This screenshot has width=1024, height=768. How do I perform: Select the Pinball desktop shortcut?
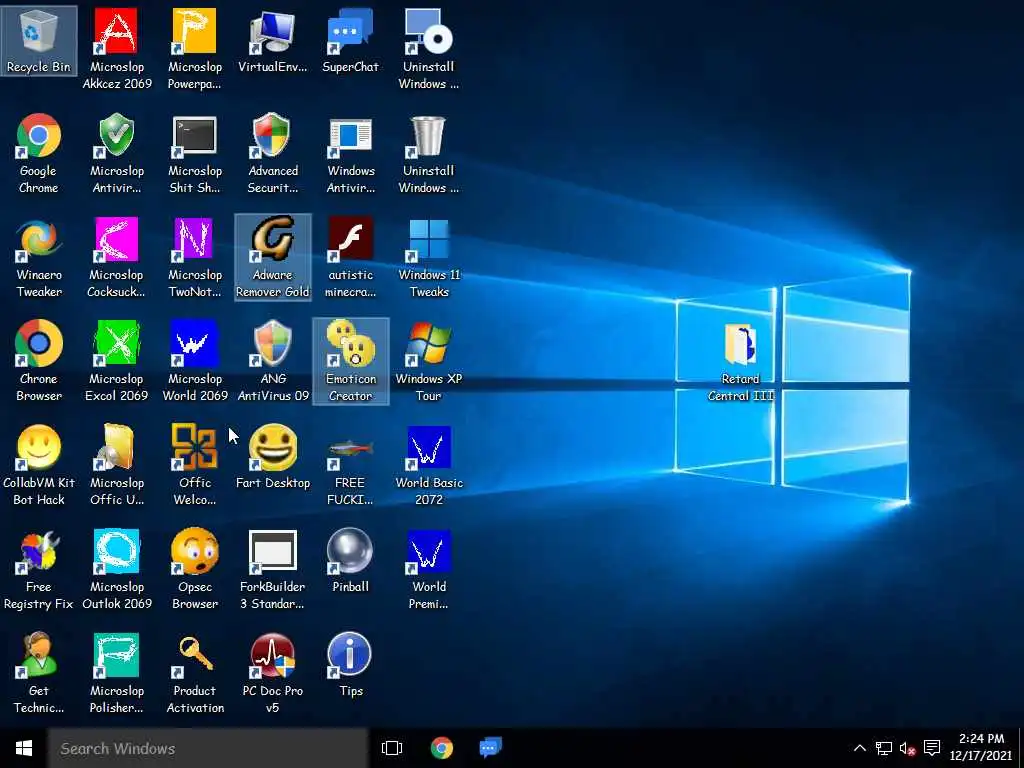[351, 560]
